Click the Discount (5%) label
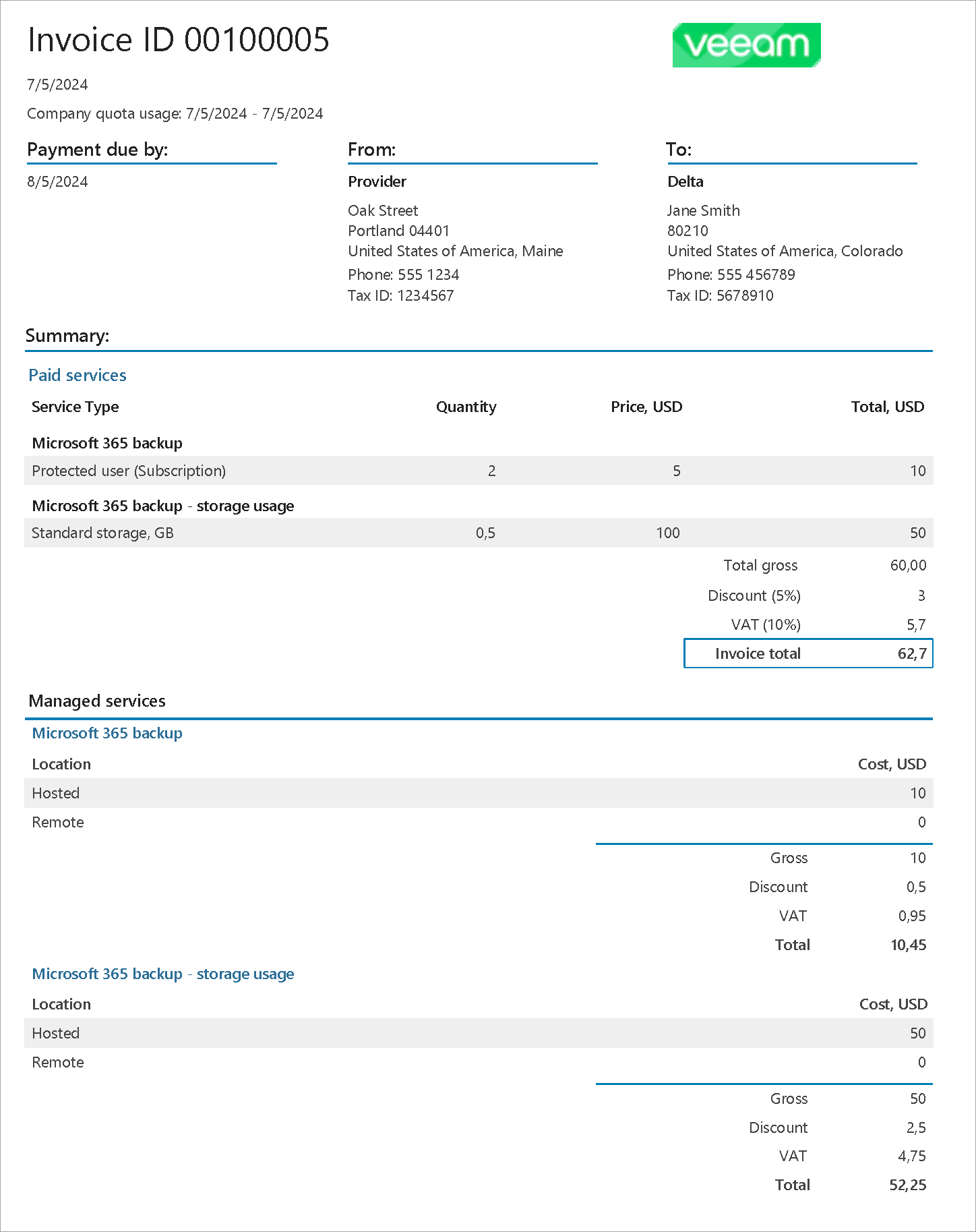The image size is (976, 1232). [x=754, y=595]
